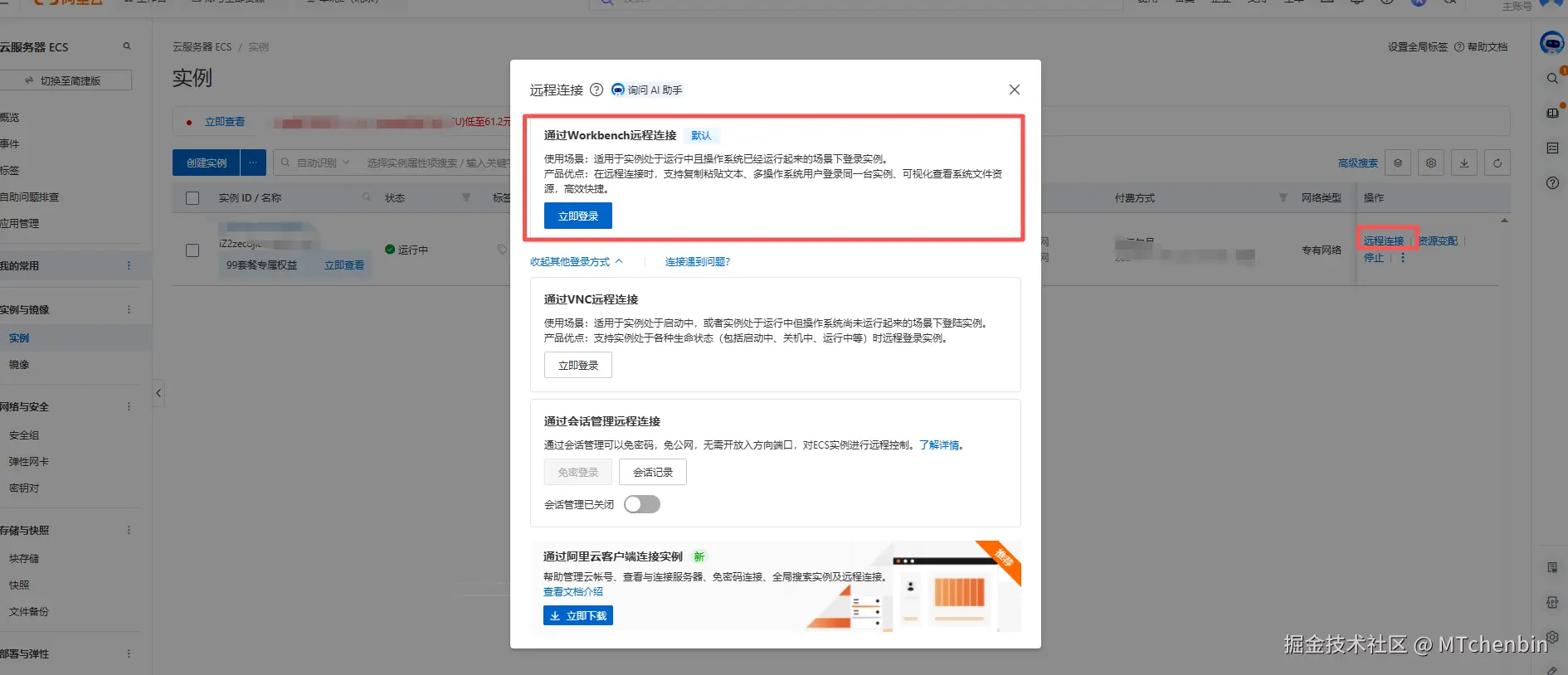Toggle the 会话管理已关闭 switch
Viewport: 1568px width, 675px height.
click(x=642, y=504)
